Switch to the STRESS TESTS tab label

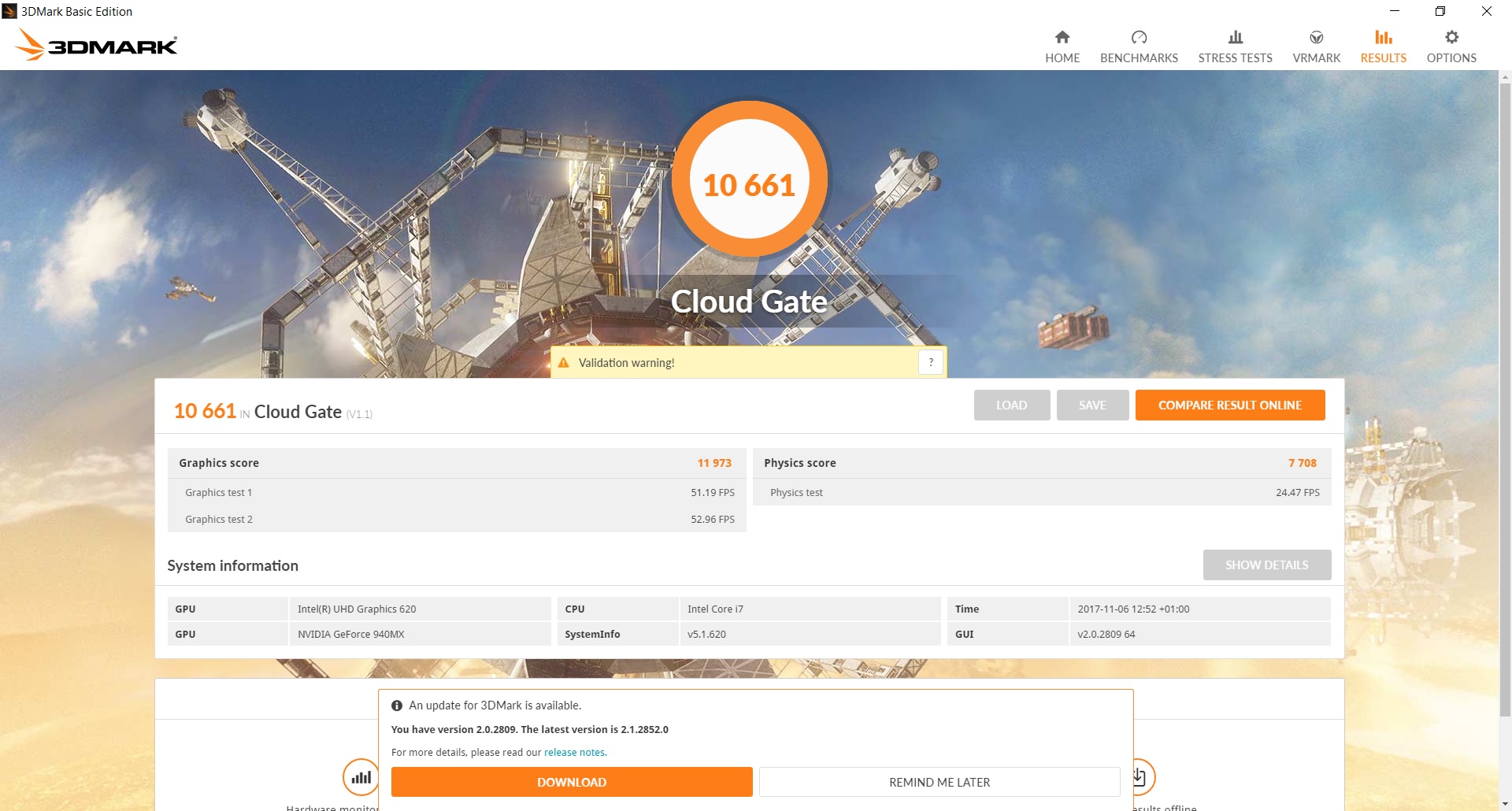pos(1235,58)
